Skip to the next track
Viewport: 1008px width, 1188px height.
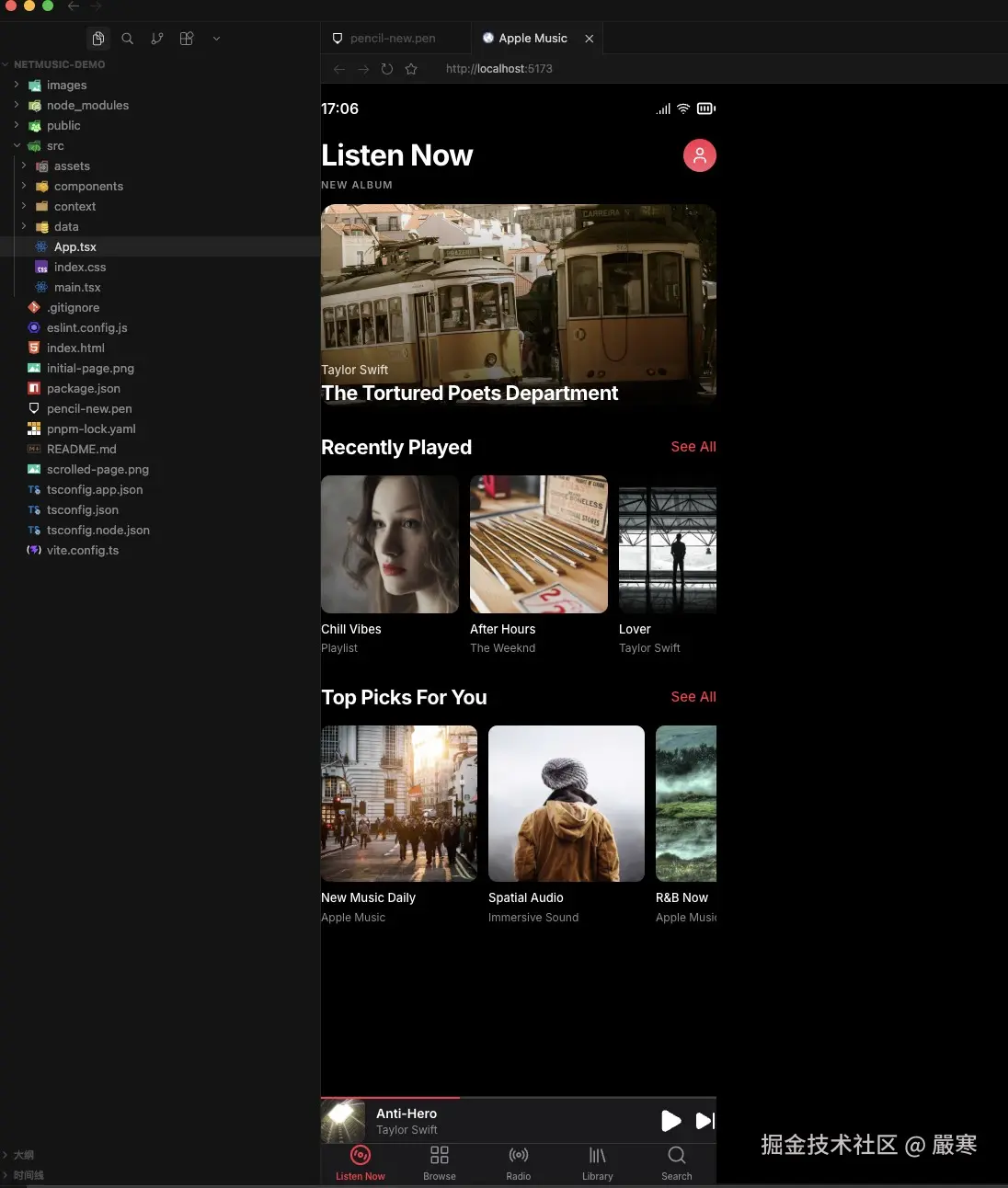pyautogui.click(x=705, y=1121)
